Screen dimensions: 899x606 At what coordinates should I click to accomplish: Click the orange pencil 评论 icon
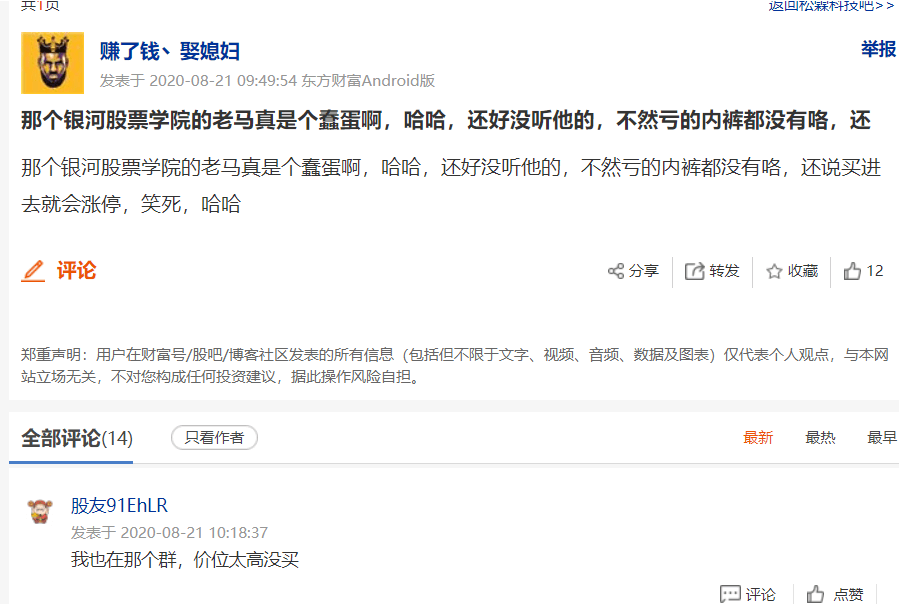pyautogui.click(x=33, y=271)
